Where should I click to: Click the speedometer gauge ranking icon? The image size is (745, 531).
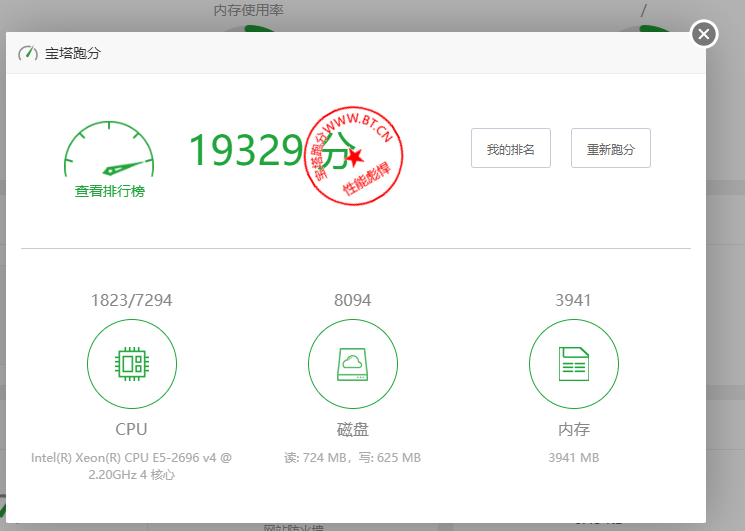pos(109,149)
